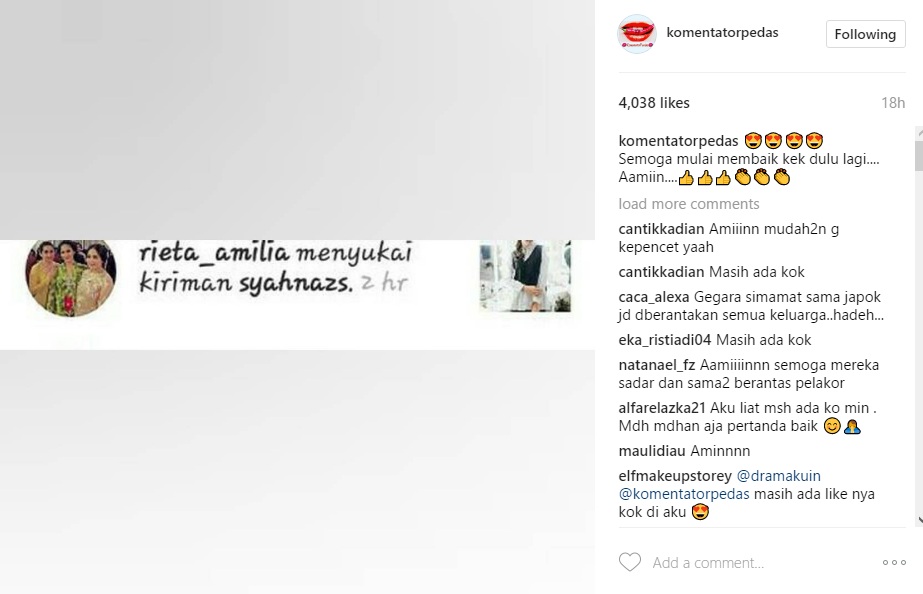
Task: Follow the @komentatorpedas mention in comment
Action: 684,494
